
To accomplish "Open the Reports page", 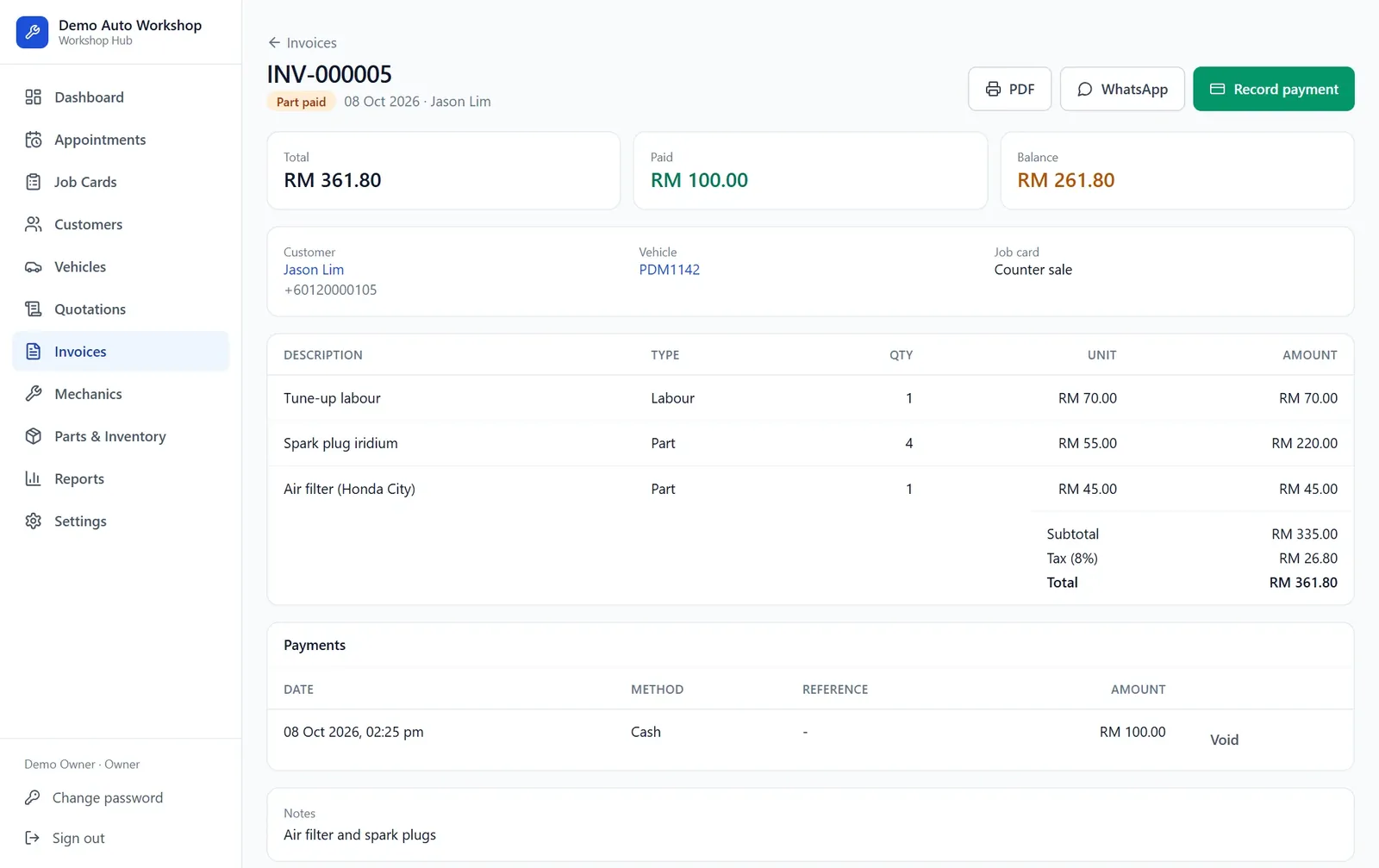I will click(121, 478).
